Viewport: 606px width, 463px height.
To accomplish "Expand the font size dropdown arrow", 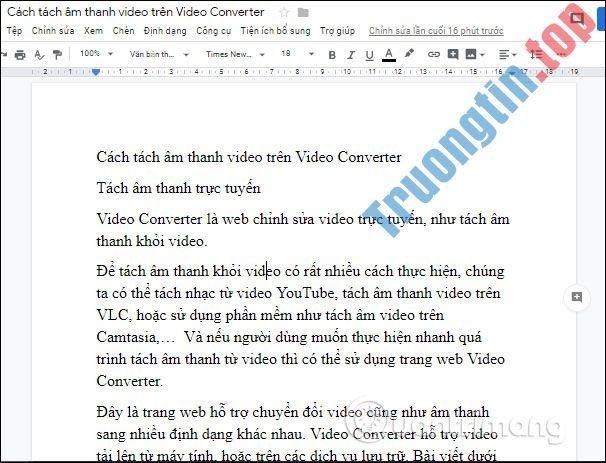I will coord(311,54).
